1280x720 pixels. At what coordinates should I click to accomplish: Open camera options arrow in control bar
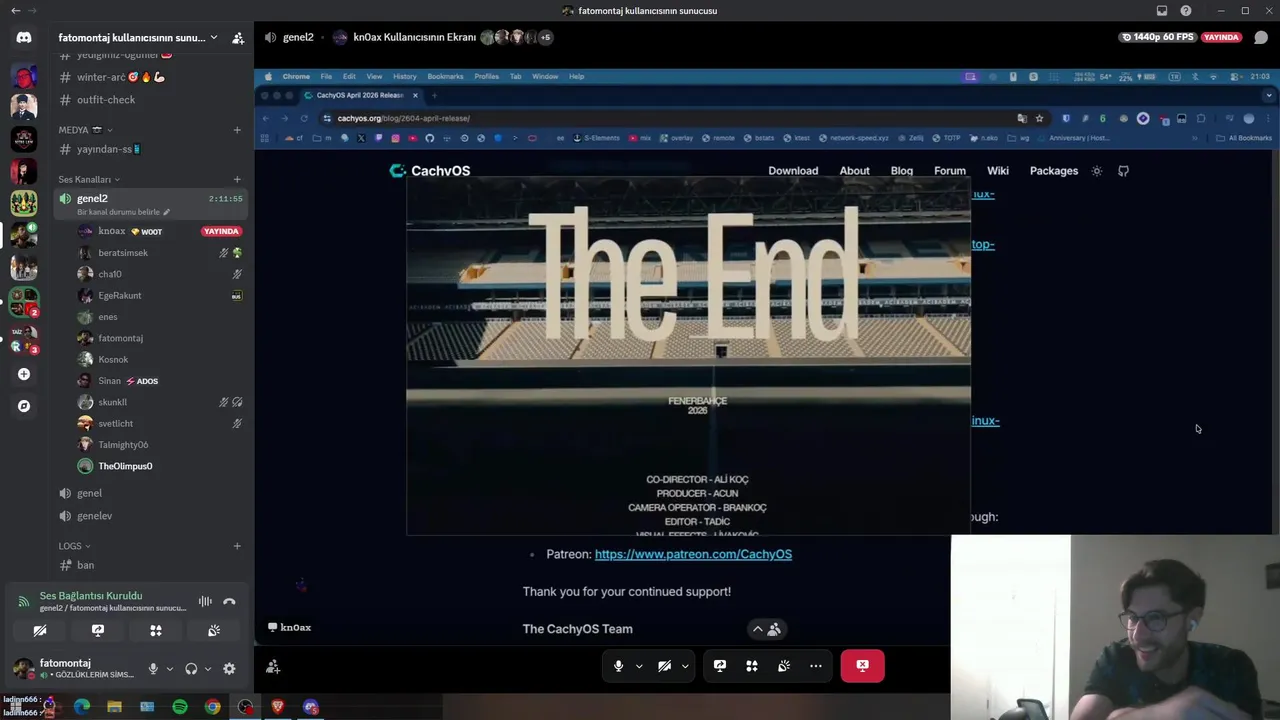685,666
